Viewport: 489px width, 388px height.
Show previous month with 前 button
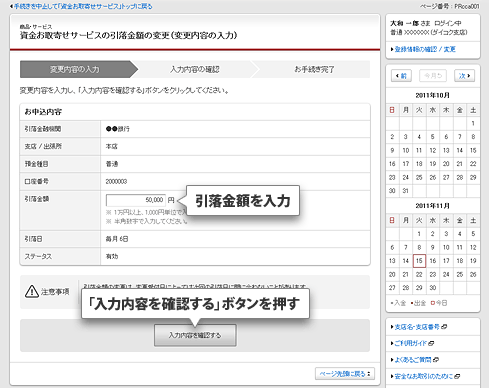(x=401, y=76)
